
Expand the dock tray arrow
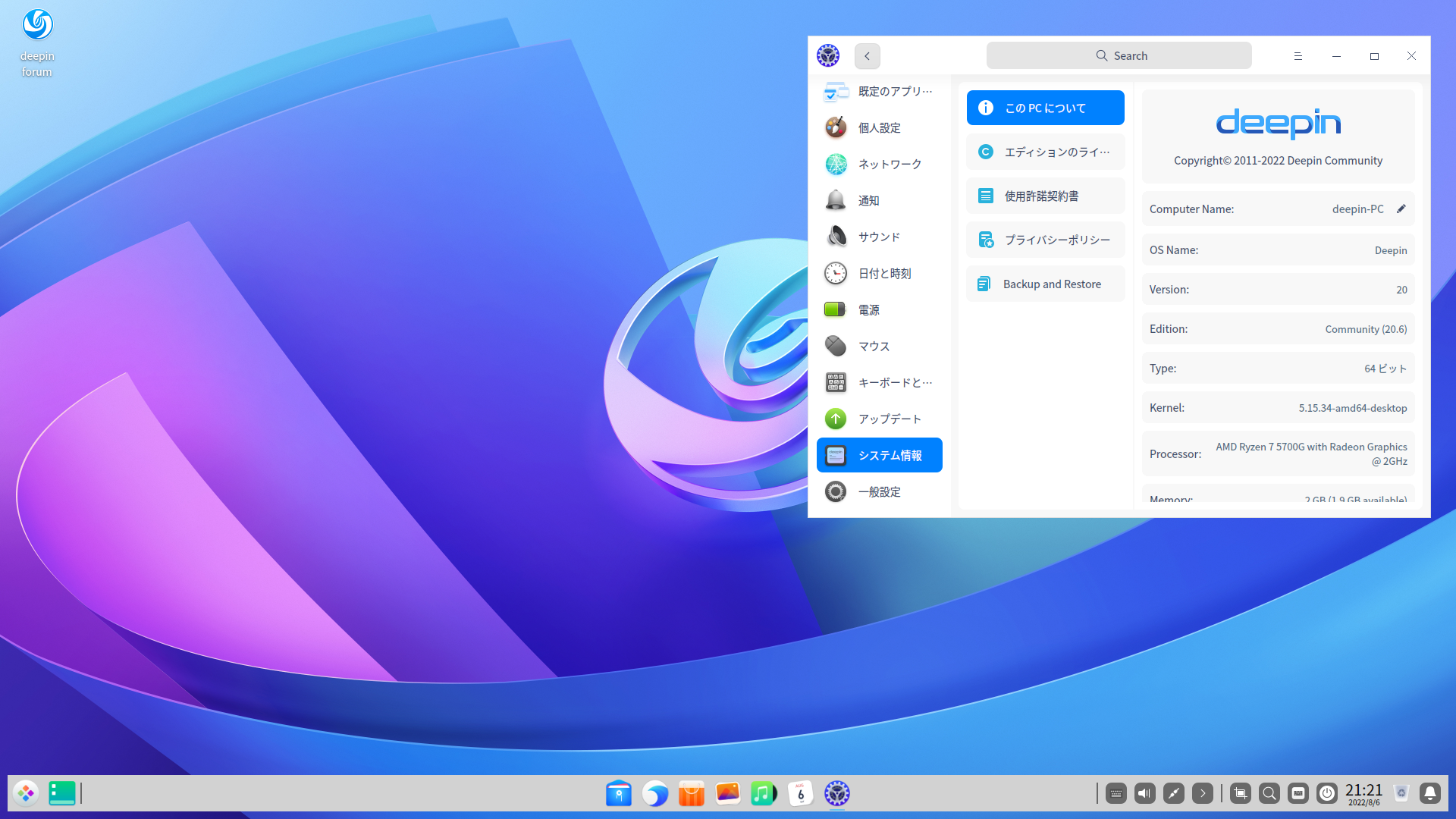pyautogui.click(x=1202, y=793)
